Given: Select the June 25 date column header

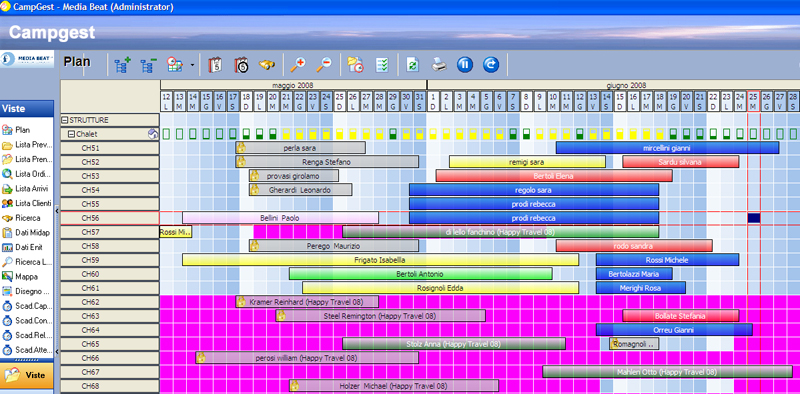Looking at the screenshot, I should pos(754,102).
